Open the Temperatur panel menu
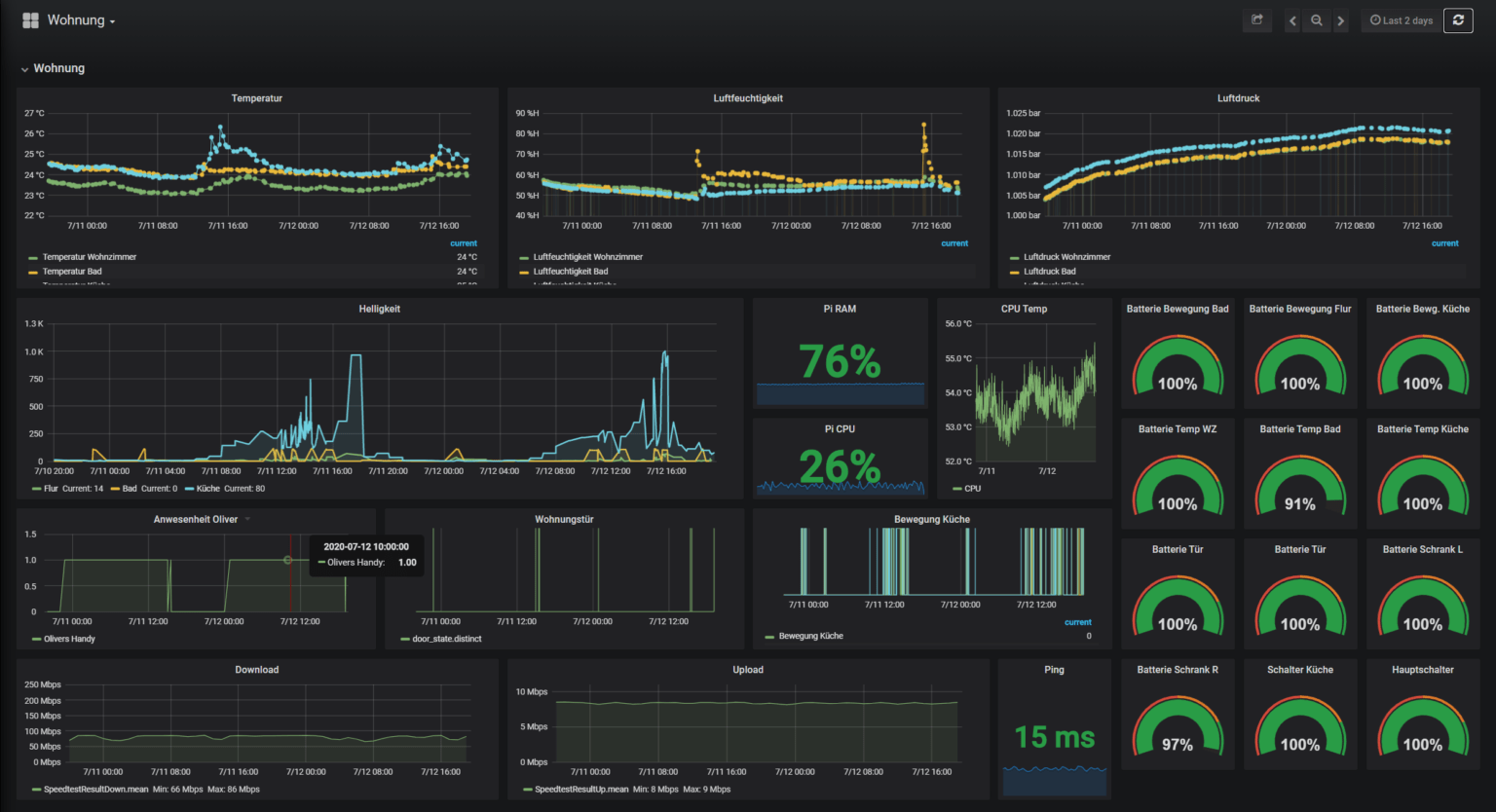Viewport: 1496px width, 812px height. click(257, 97)
